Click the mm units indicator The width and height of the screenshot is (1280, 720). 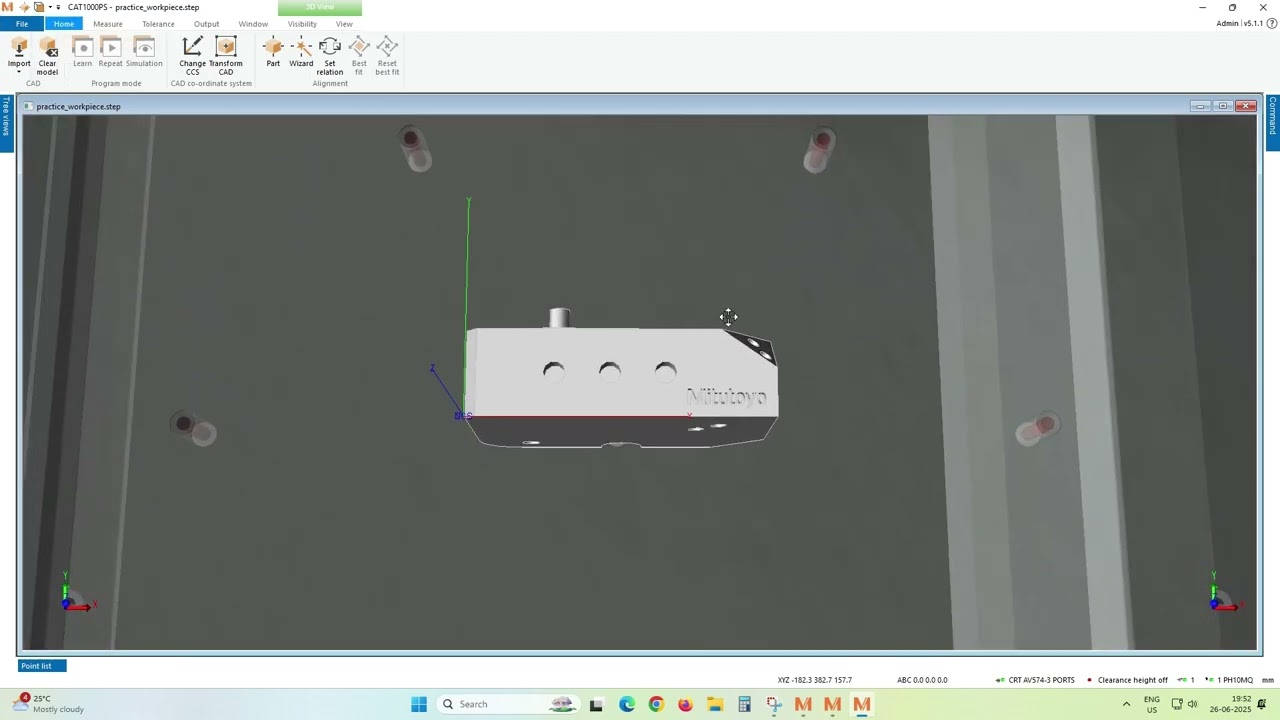(1268, 680)
